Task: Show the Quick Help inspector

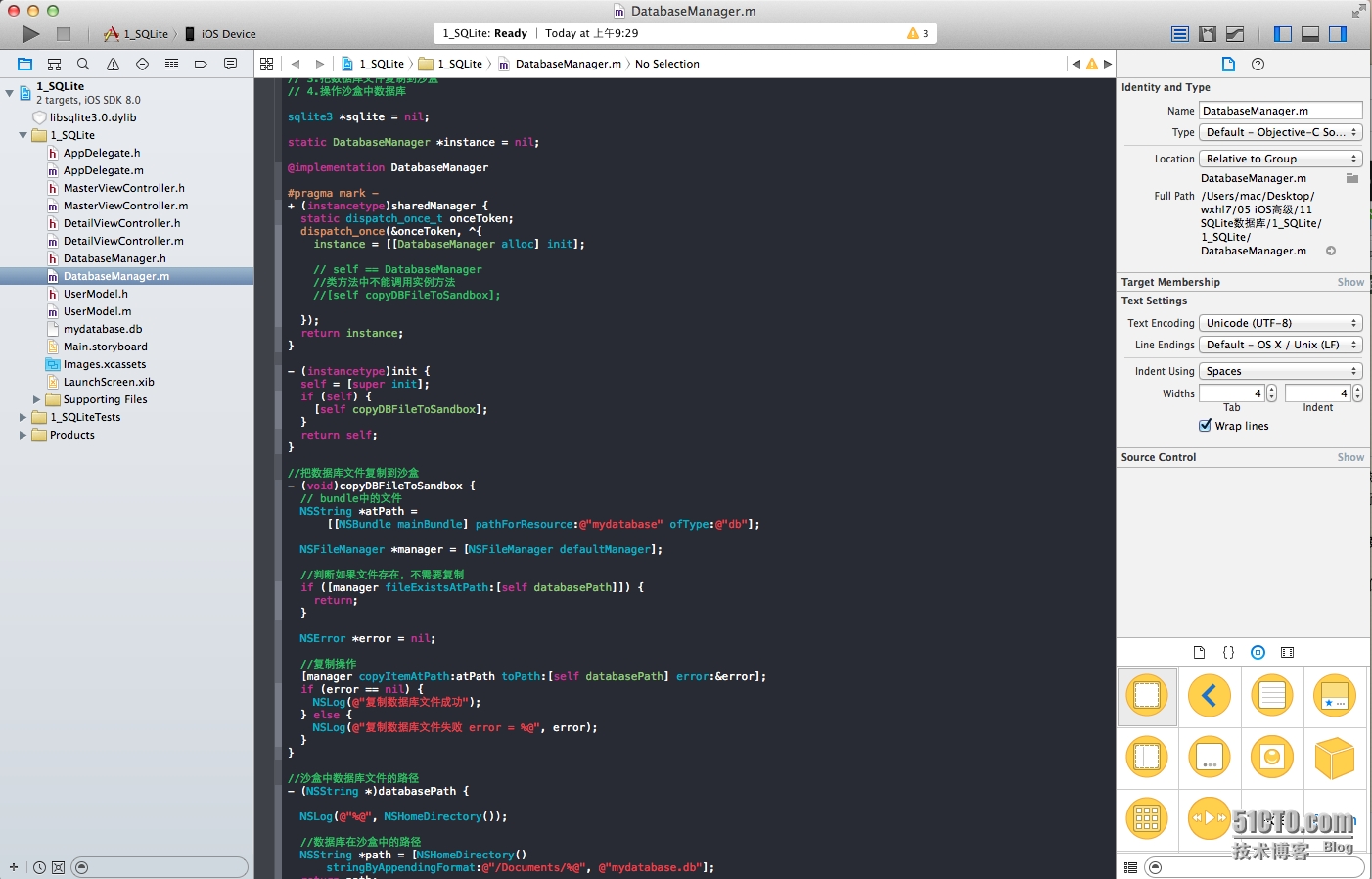Action: tap(1258, 64)
